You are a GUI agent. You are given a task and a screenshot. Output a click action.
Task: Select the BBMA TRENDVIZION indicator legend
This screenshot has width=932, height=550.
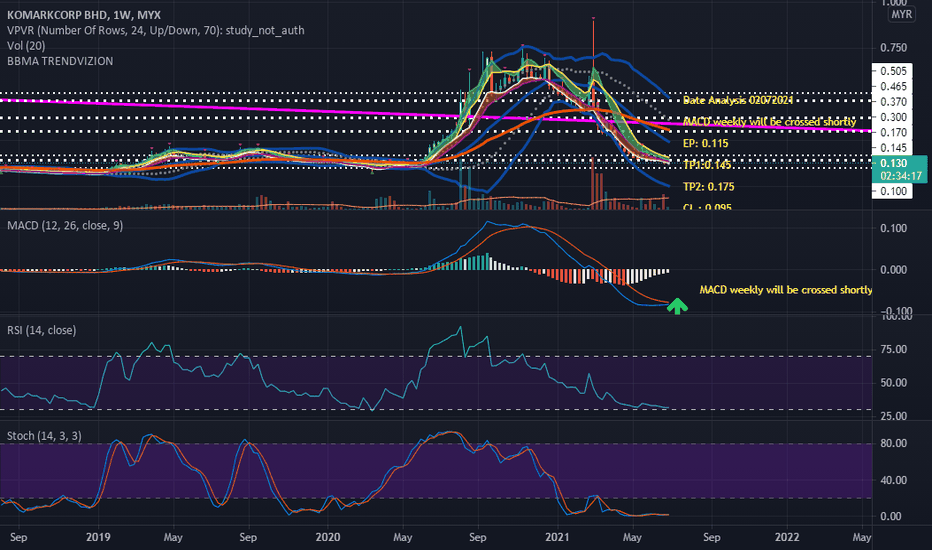point(60,61)
